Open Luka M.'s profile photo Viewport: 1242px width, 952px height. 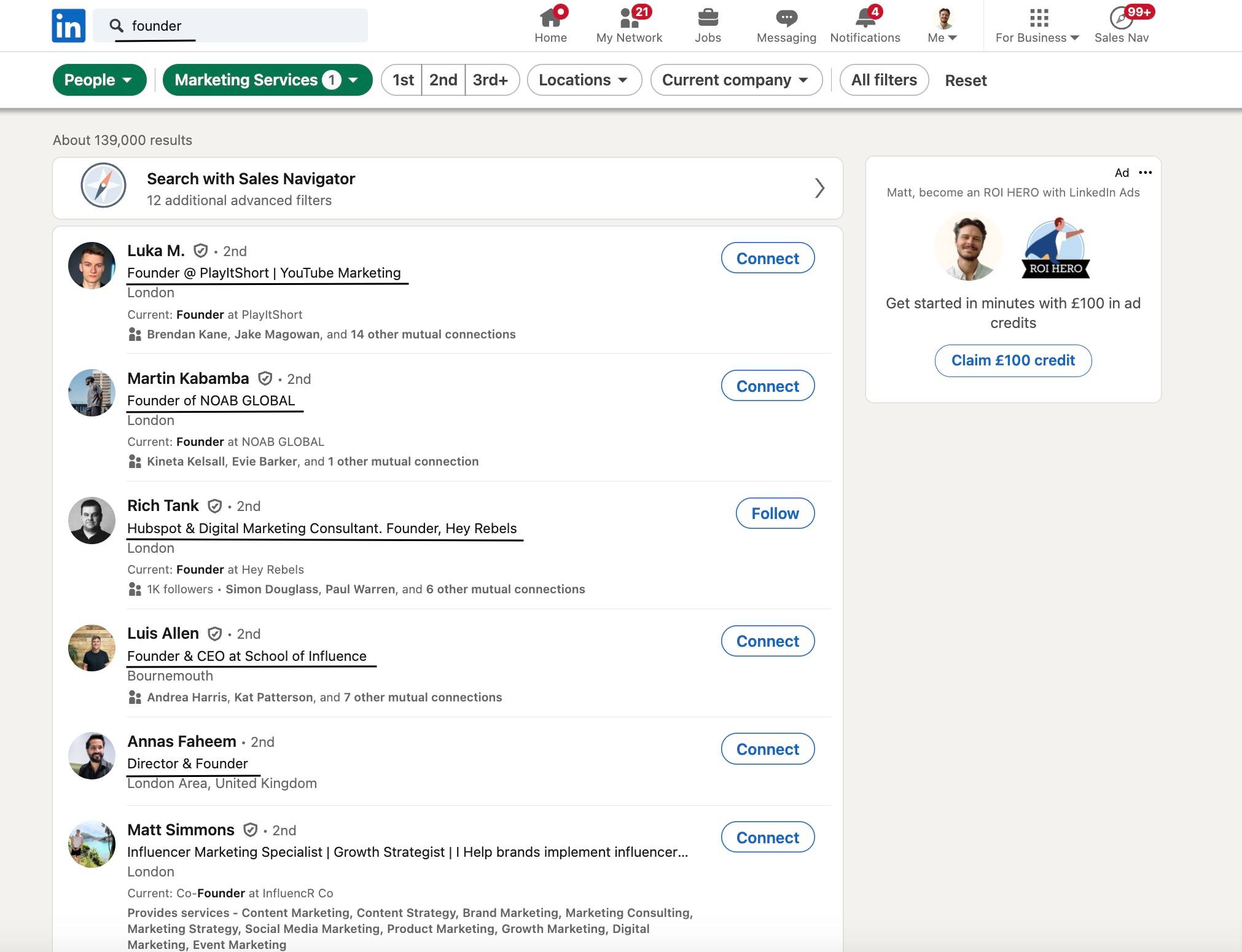(92, 265)
